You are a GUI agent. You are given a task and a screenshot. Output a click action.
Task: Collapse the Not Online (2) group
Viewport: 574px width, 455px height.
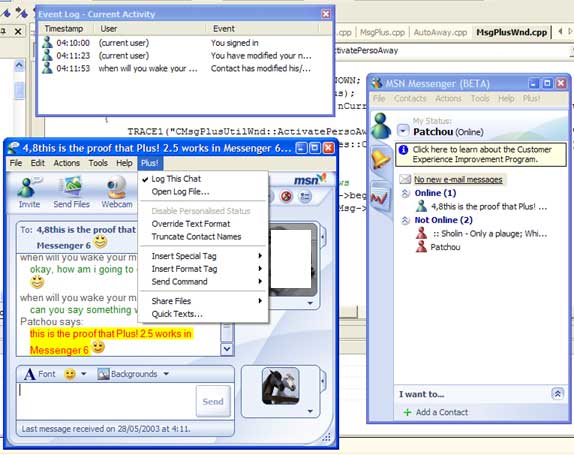(405, 220)
